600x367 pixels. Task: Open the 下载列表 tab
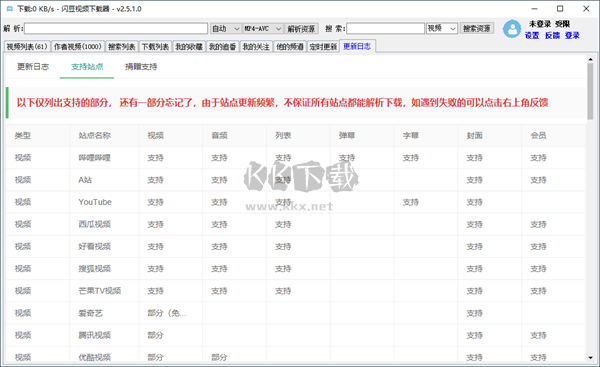coord(155,47)
